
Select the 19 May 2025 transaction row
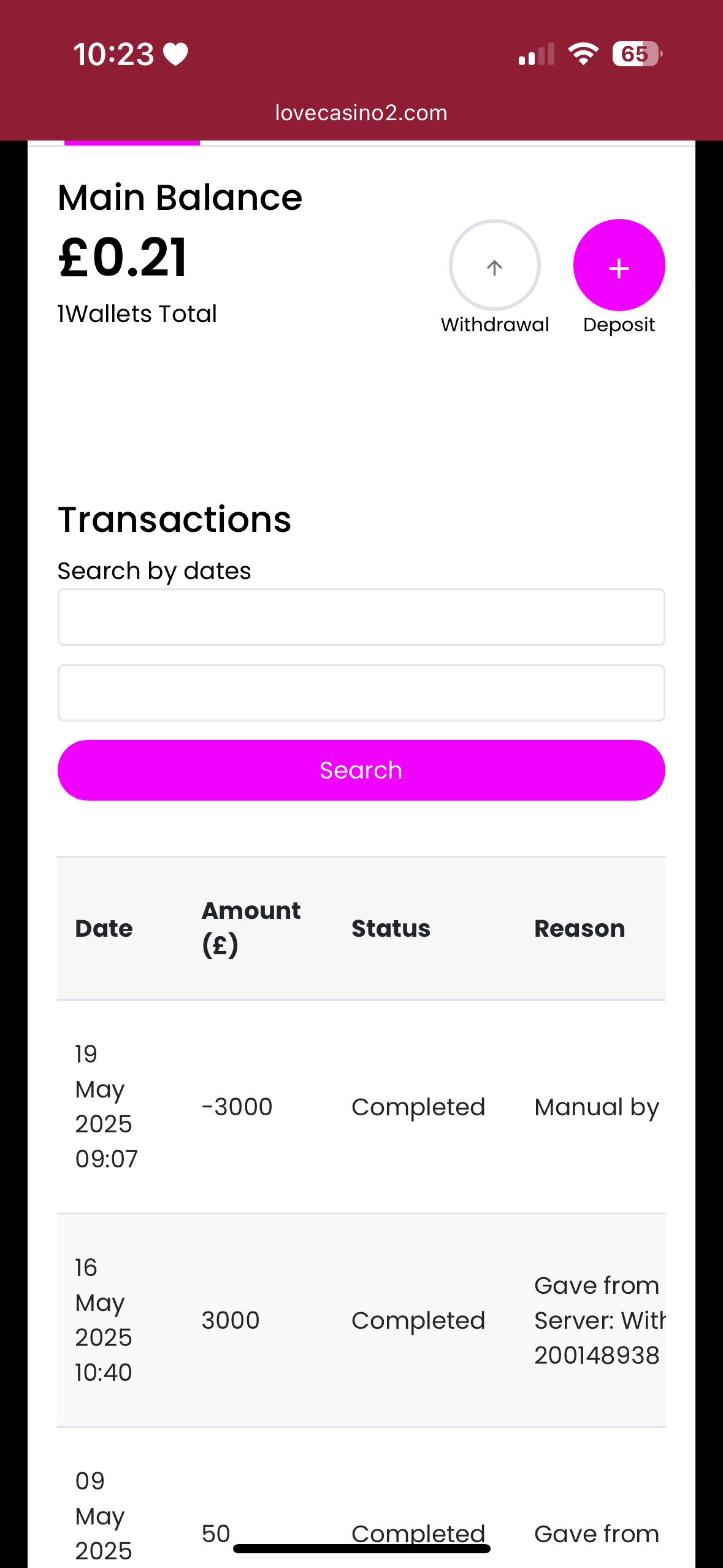pyautogui.click(x=361, y=1107)
